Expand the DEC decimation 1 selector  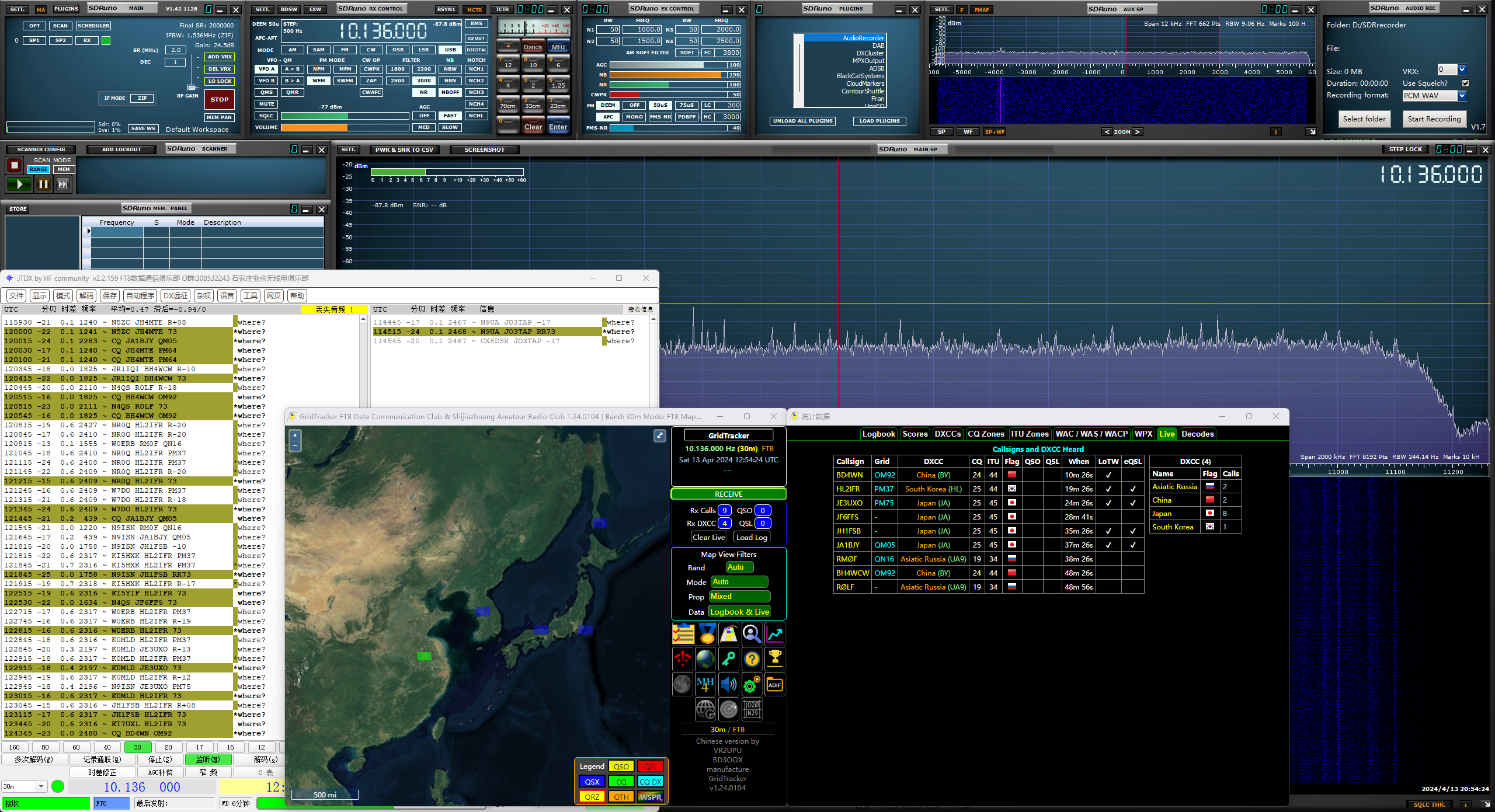coord(175,62)
